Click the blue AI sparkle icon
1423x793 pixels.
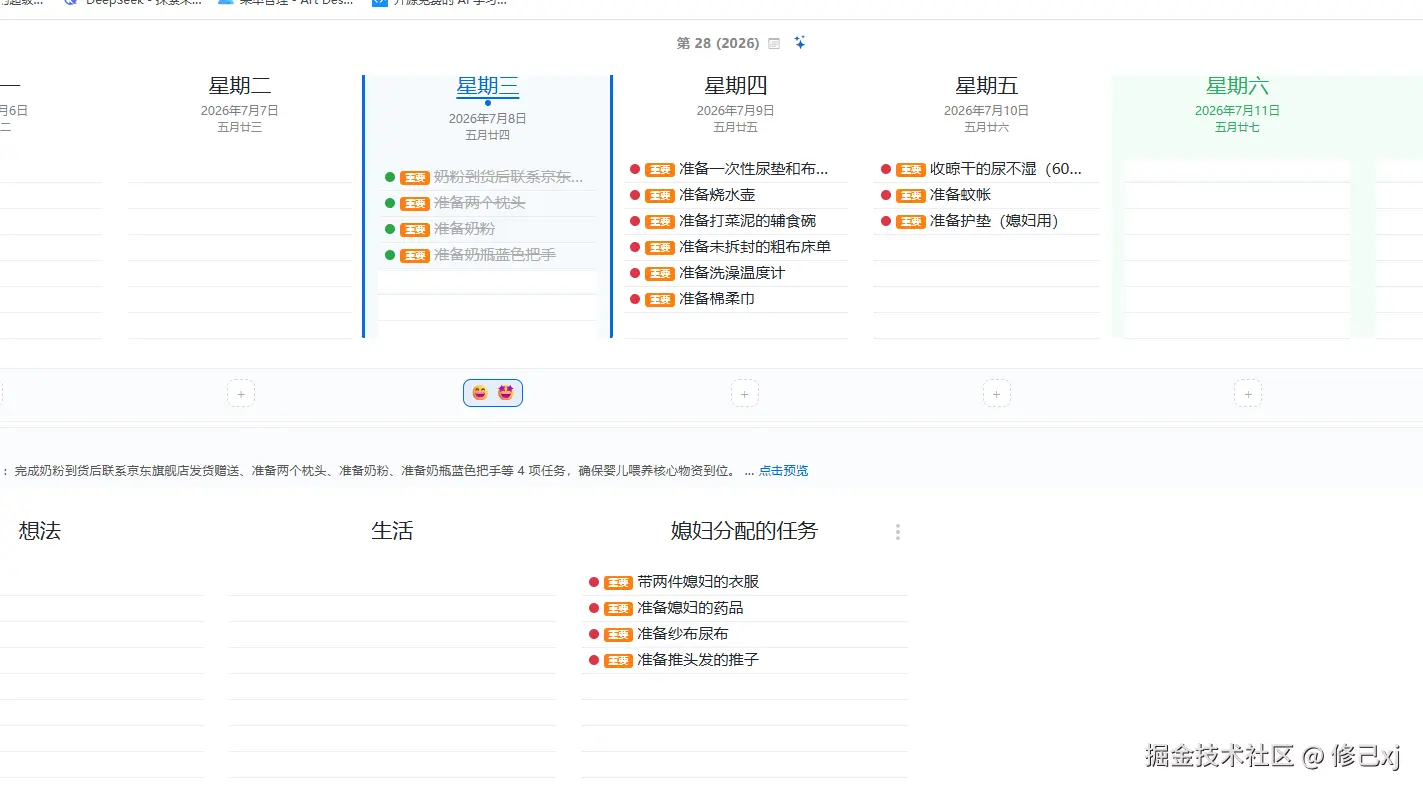(x=800, y=42)
